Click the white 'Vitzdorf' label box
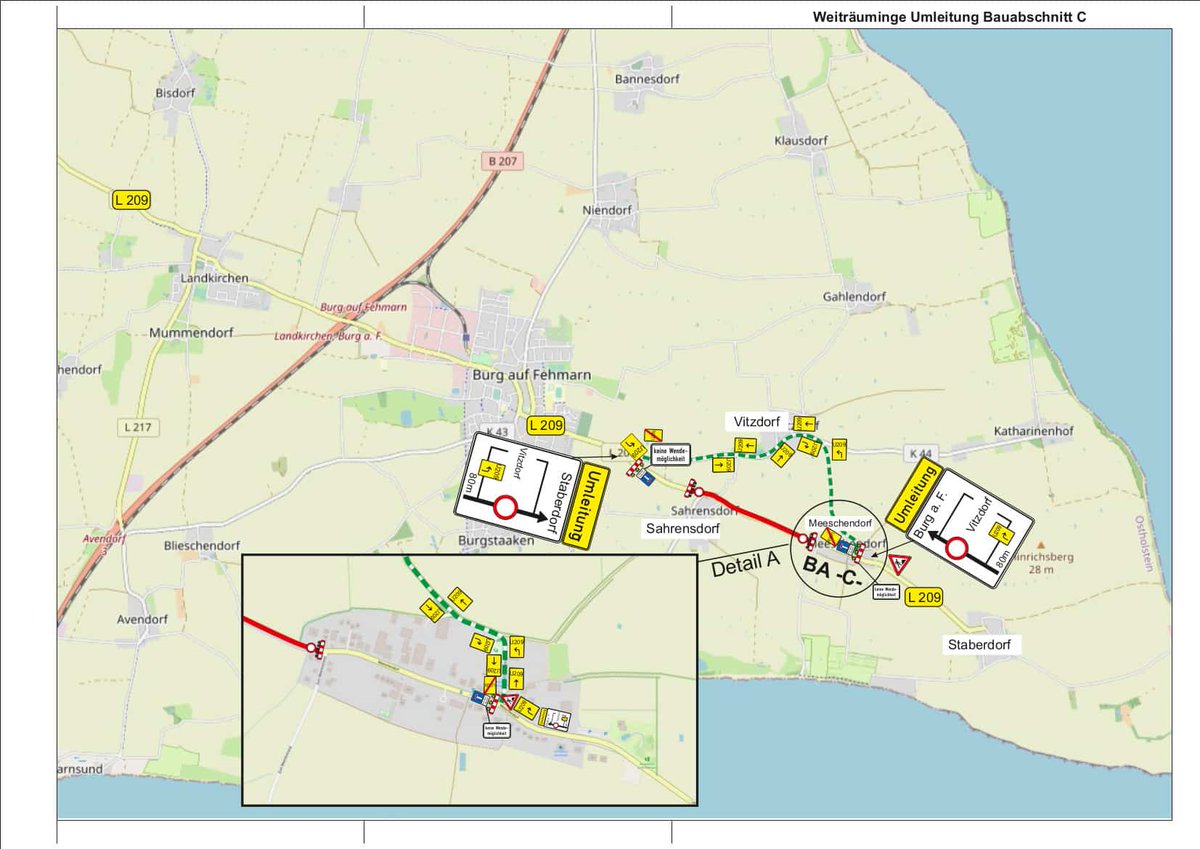The width and height of the screenshot is (1200, 849). coord(757,422)
